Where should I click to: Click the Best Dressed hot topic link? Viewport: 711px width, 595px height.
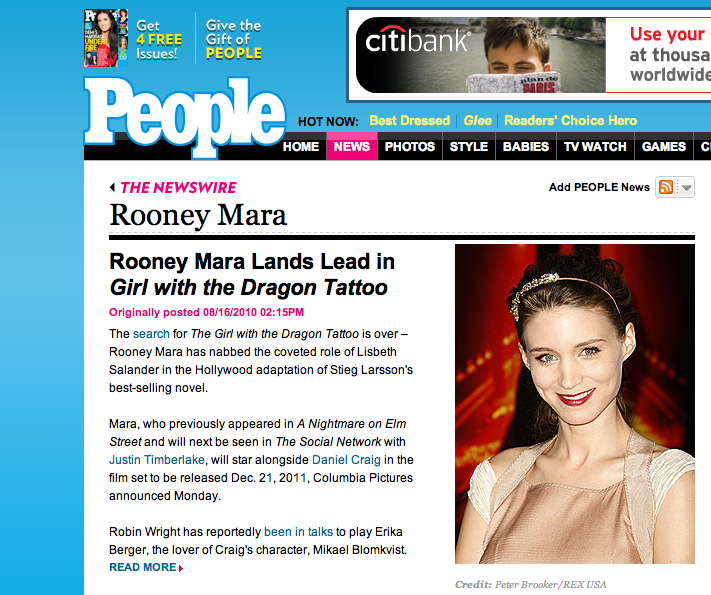[409, 121]
